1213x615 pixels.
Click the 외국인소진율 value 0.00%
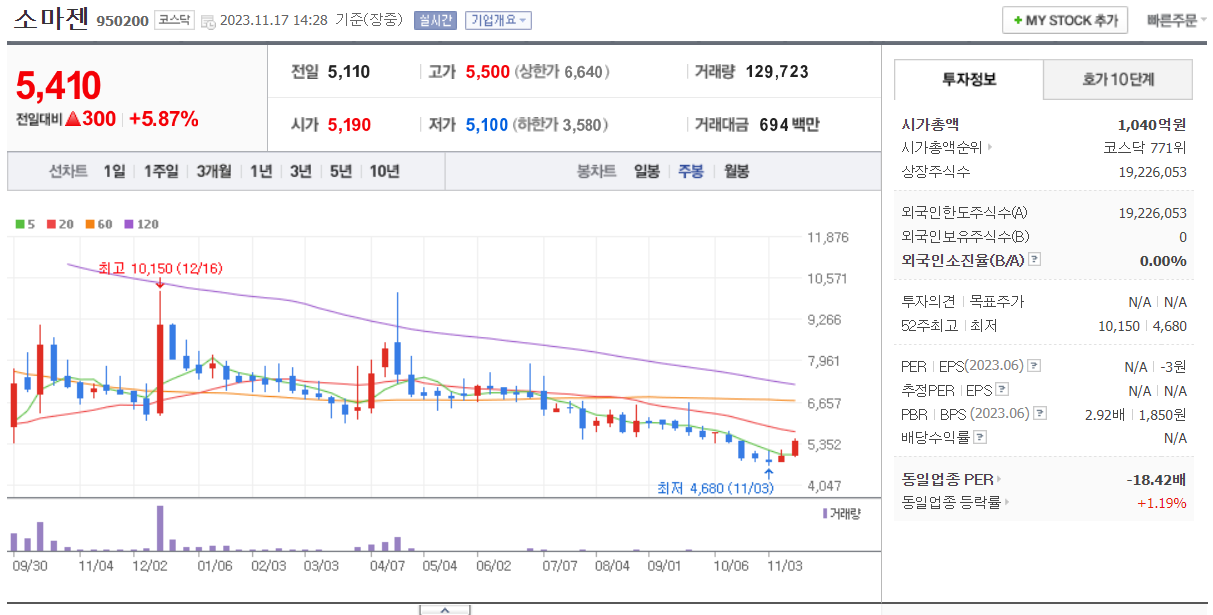pos(1163,260)
